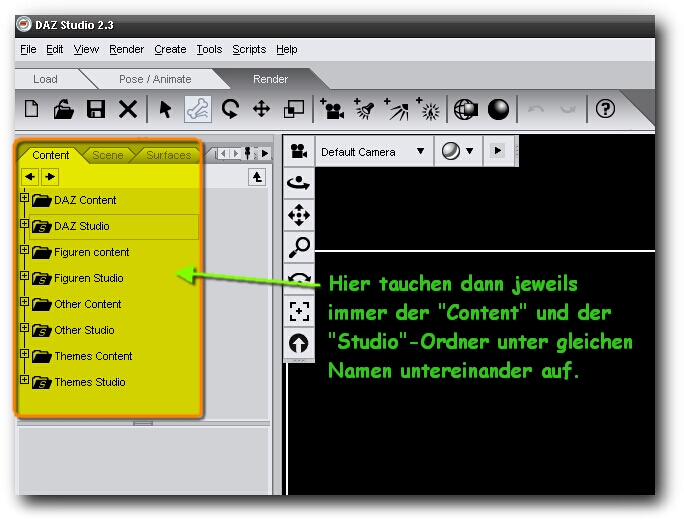Create a new point light

tap(428, 109)
